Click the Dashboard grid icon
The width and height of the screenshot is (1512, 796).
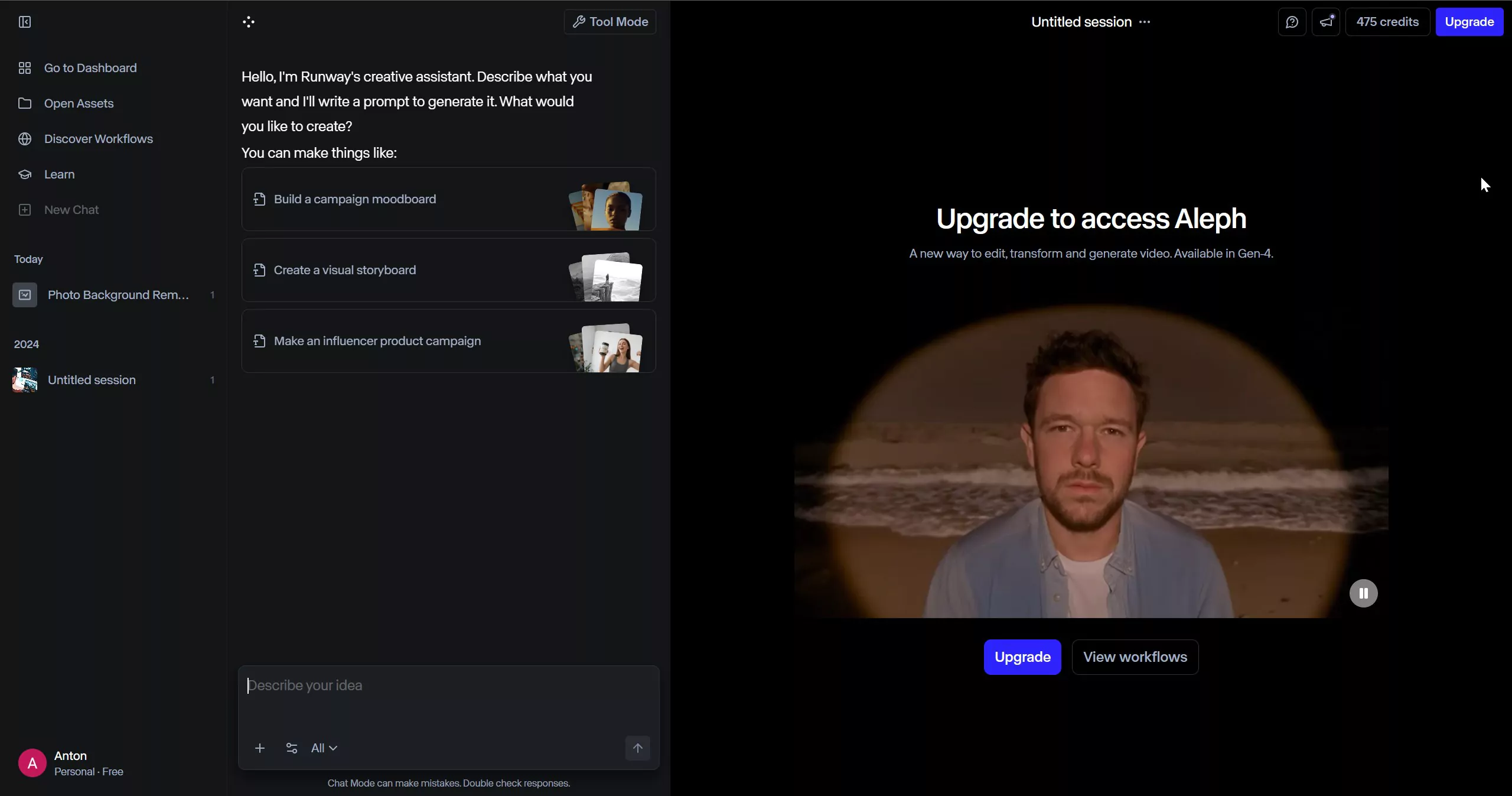[25, 68]
